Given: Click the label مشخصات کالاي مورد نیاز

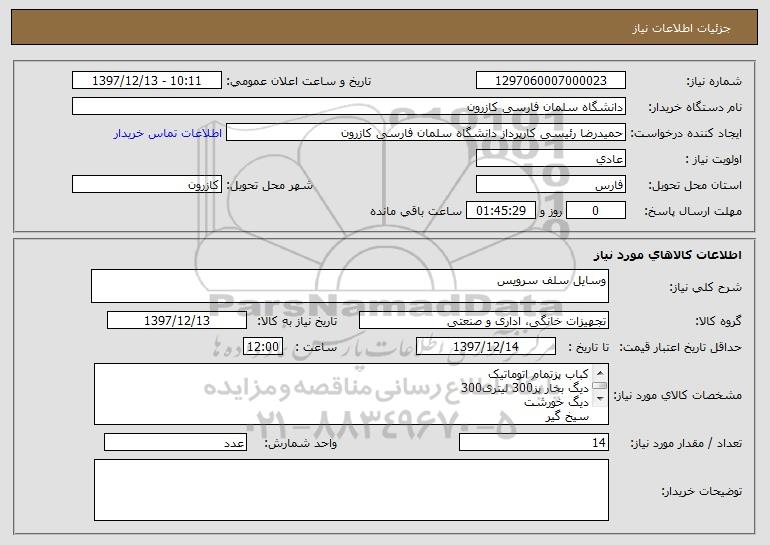Looking at the screenshot, I should tap(680, 395).
